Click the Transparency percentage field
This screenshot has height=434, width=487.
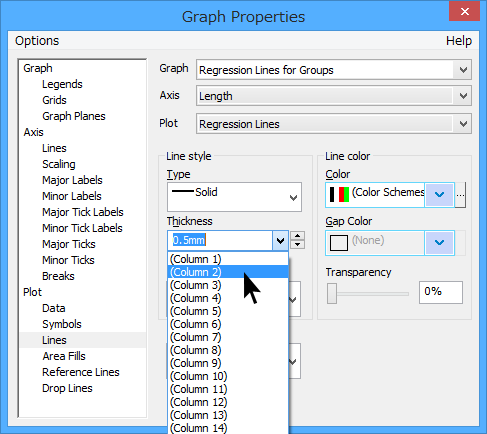click(441, 292)
